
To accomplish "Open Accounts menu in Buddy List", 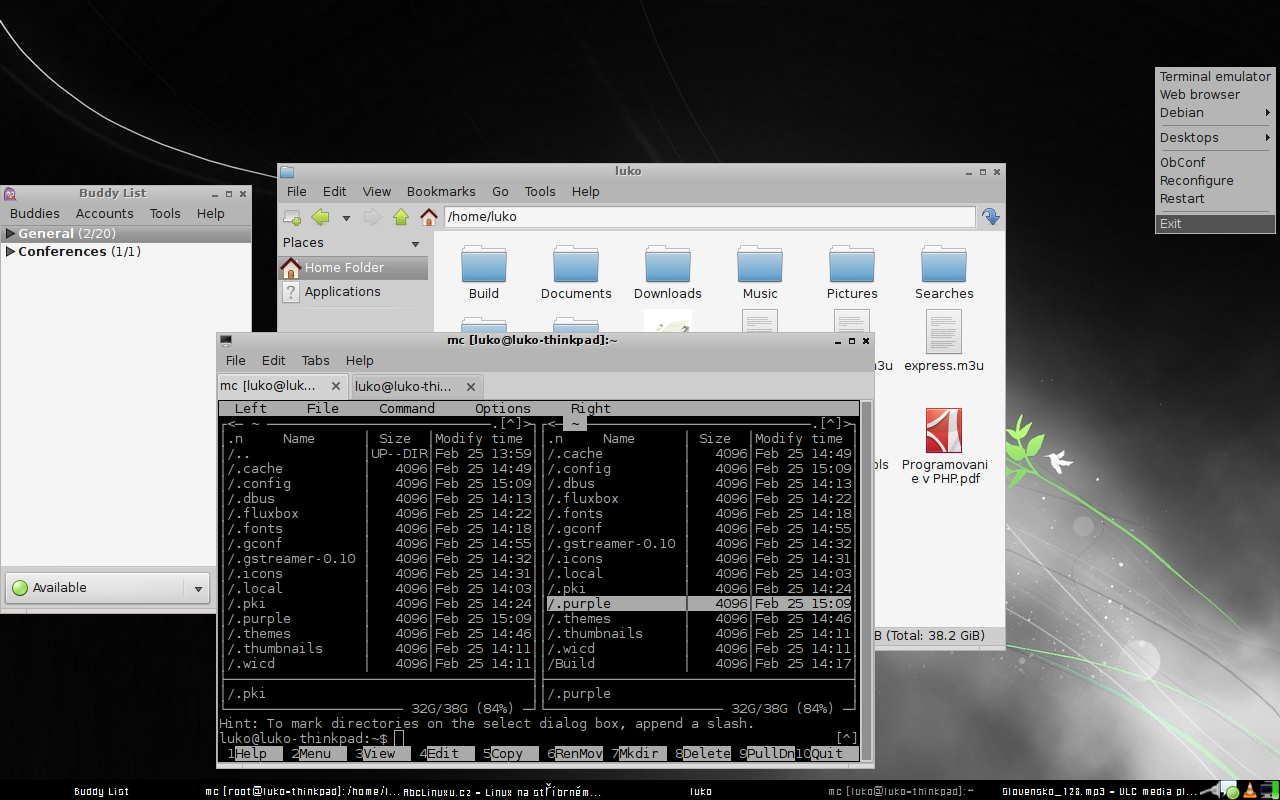I will (x=105, y=214).
